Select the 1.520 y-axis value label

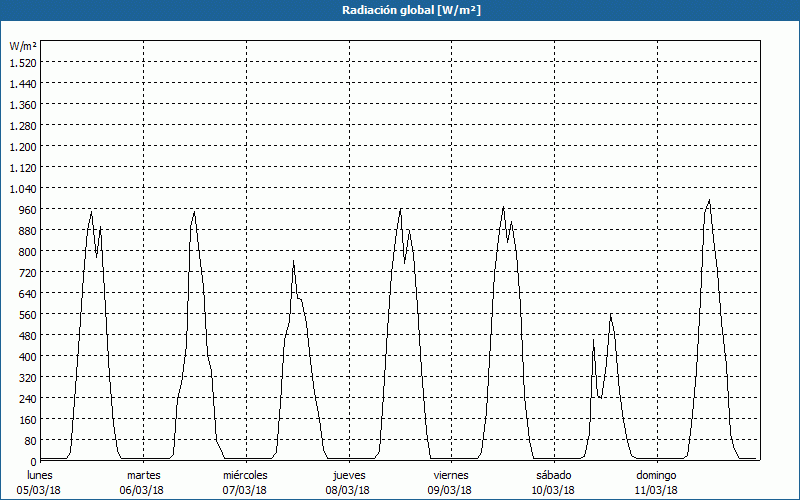tap(22, 62)
